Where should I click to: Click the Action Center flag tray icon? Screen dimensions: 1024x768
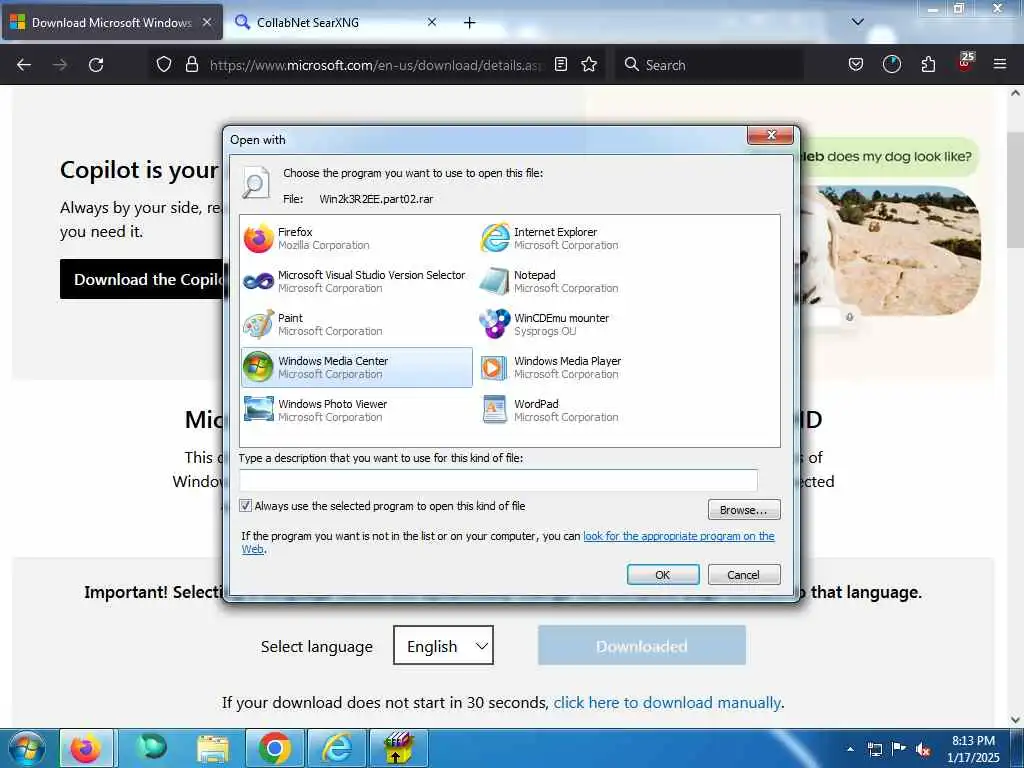tap(899, 749)
